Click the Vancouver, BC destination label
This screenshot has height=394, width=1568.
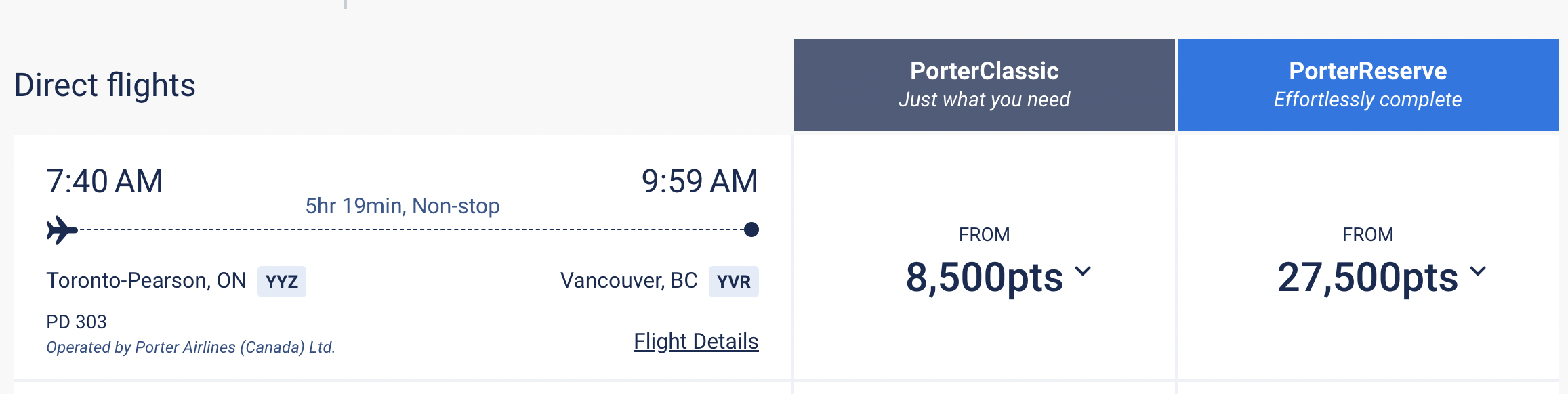click(x=628, y=280)
